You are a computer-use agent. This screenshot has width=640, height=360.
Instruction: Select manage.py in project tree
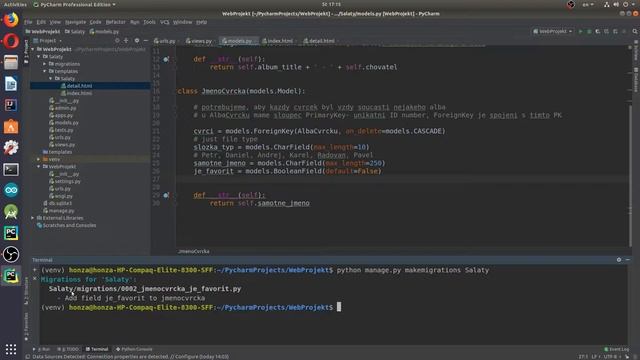click(59, 211)
